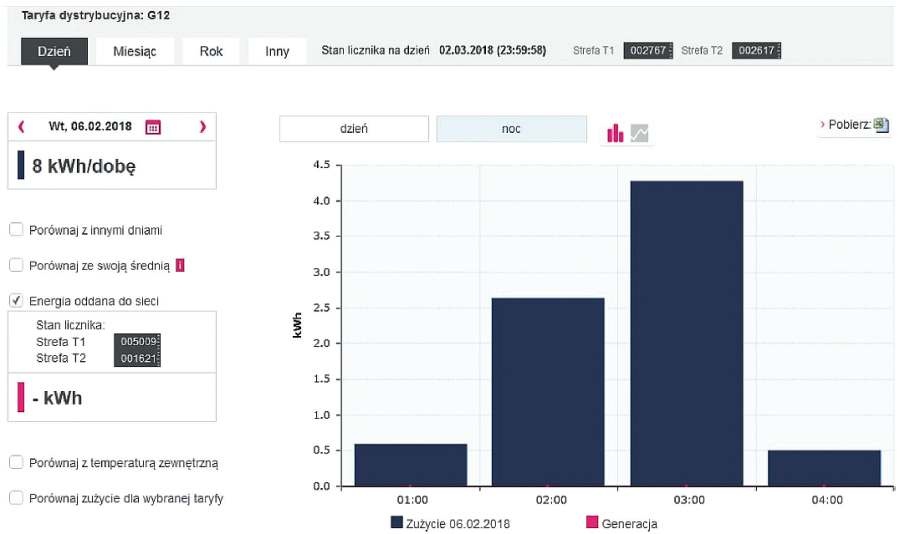The width and height of the screenshot is (900, 534).
Task: Uncheck Energia oddana do sieci
Action: [16, 300]
